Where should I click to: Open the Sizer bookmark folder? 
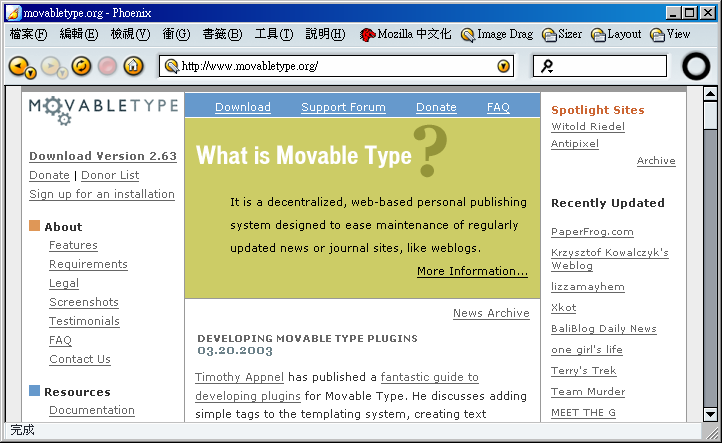(x=562, y=34)
